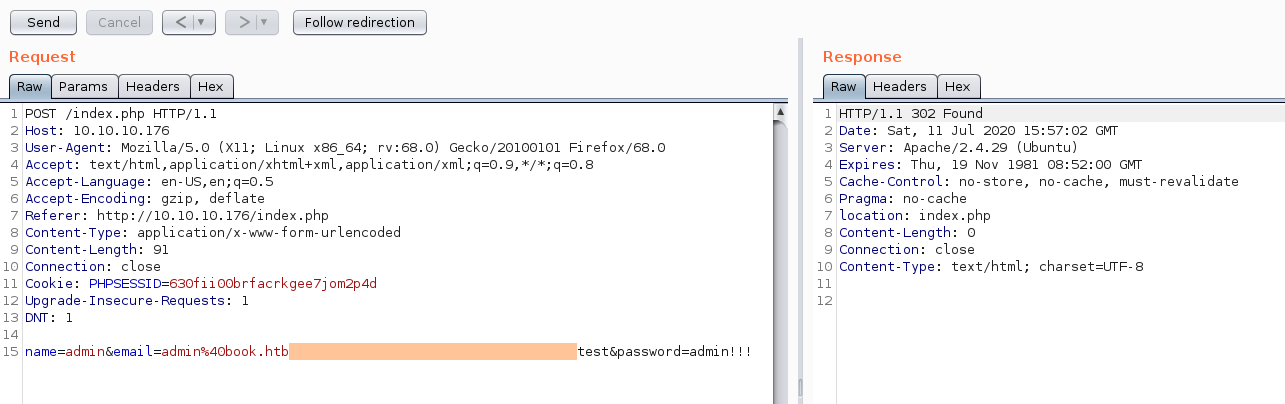The height and width of the screenshot is (404, 1285).
Task: Open the forward history dropdown arrow
Action: click(x=264, y=22)
